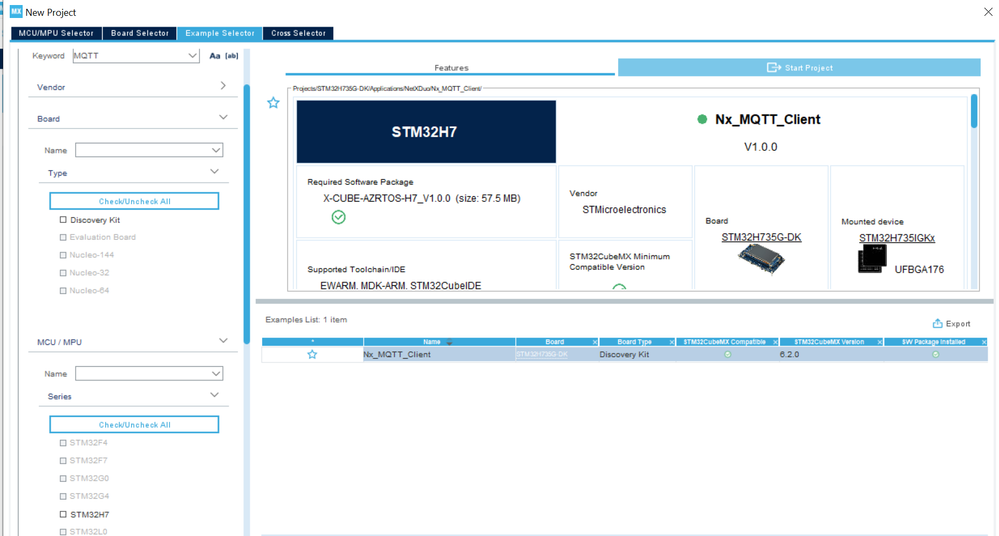
Task: Click the example details panel scrollbar
Action: pos(974,112)
